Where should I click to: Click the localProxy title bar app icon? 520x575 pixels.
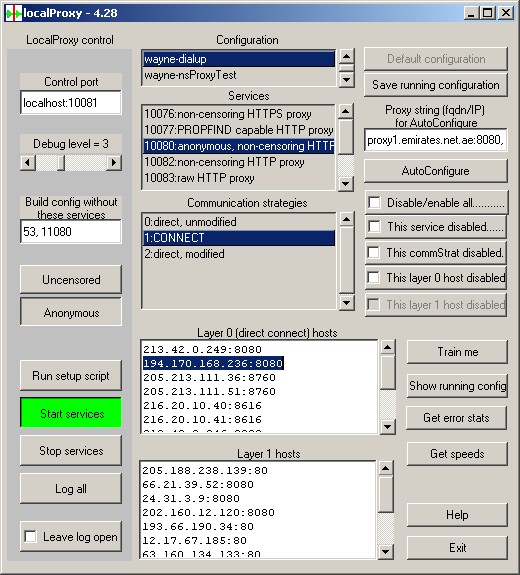(14, 13)
